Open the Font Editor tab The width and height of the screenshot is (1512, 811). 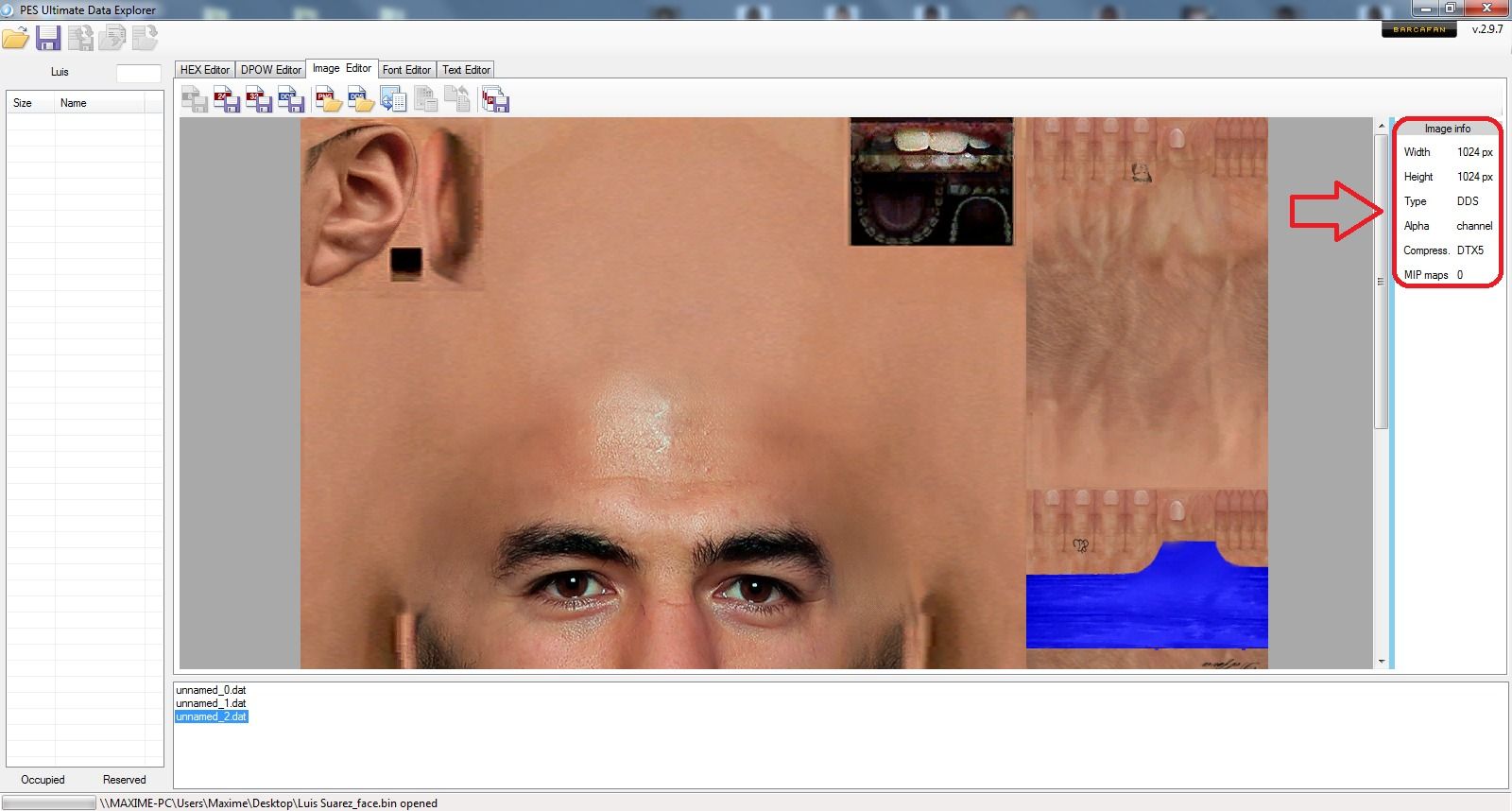[x=407, y=70]
